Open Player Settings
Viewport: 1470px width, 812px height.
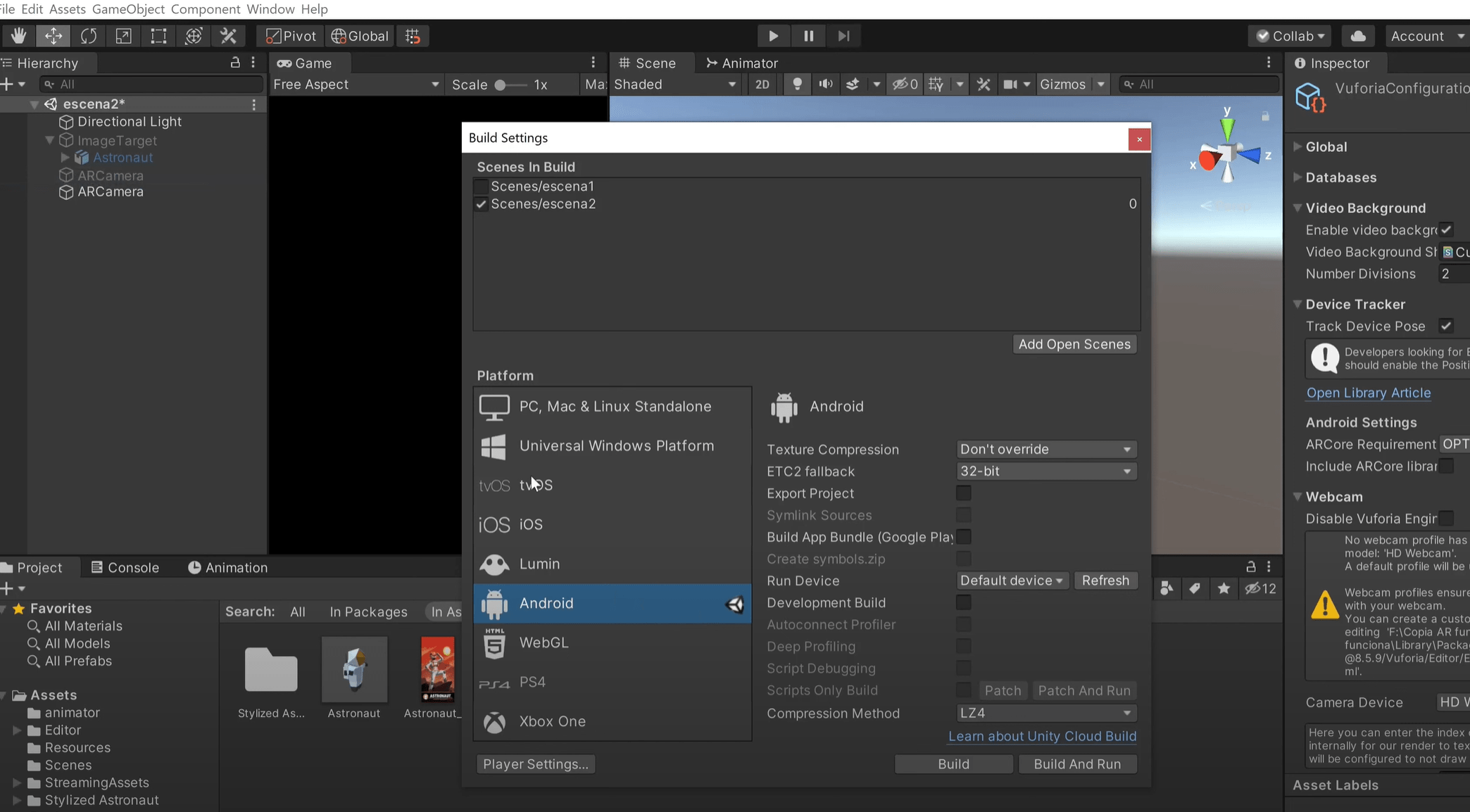[536, 764]
